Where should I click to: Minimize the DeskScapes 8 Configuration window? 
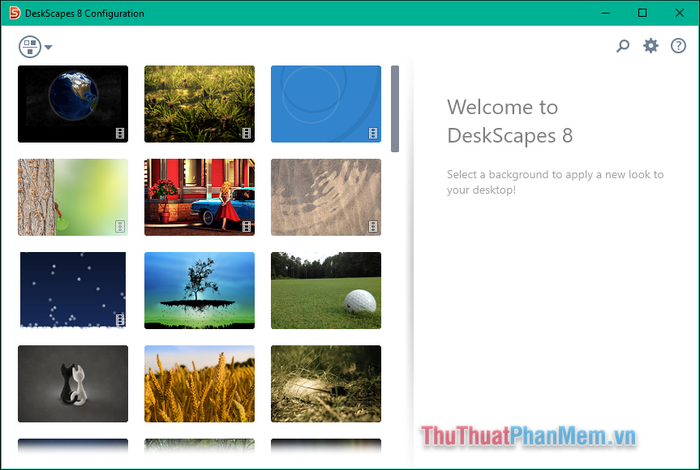click(606, 13)
